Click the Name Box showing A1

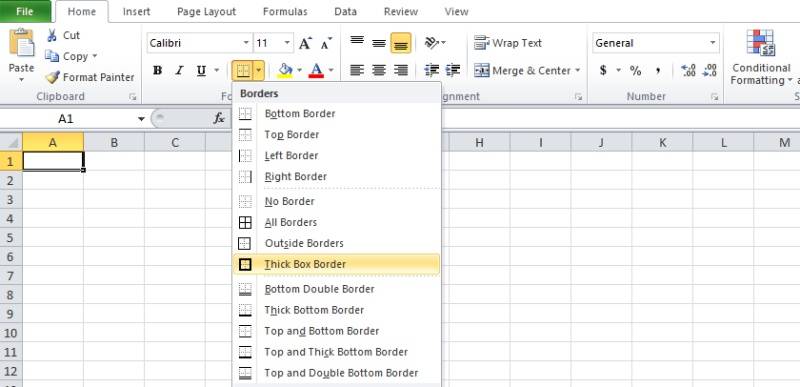(x=66, y=119)
